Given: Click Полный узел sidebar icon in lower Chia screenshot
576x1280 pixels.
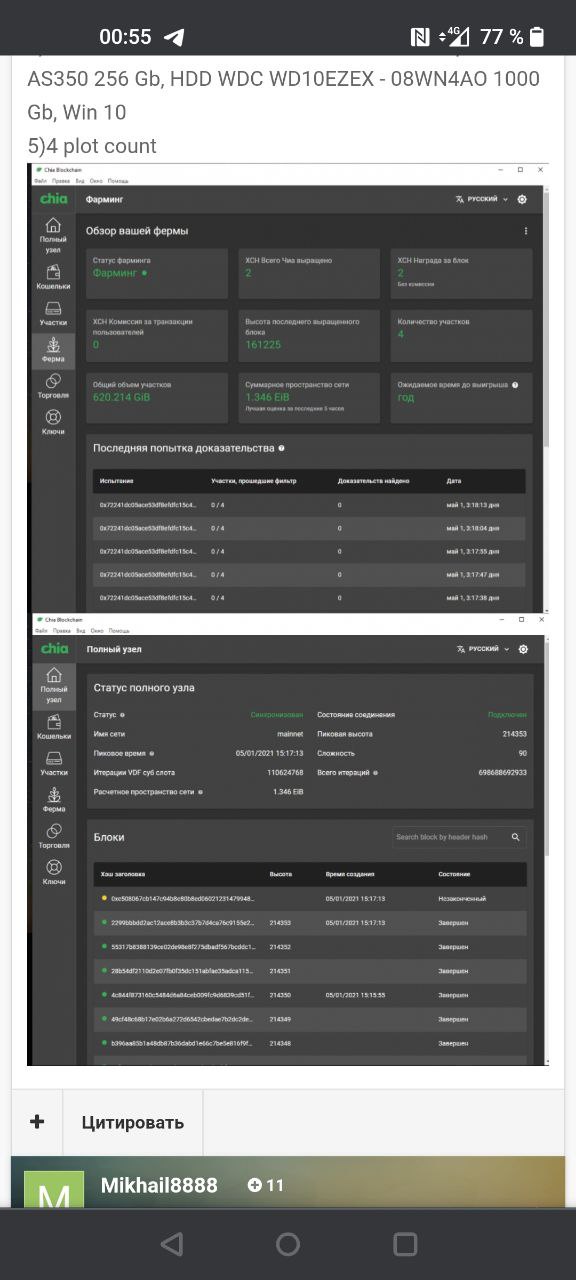Looking at the screenshot, I should (54, 685).
